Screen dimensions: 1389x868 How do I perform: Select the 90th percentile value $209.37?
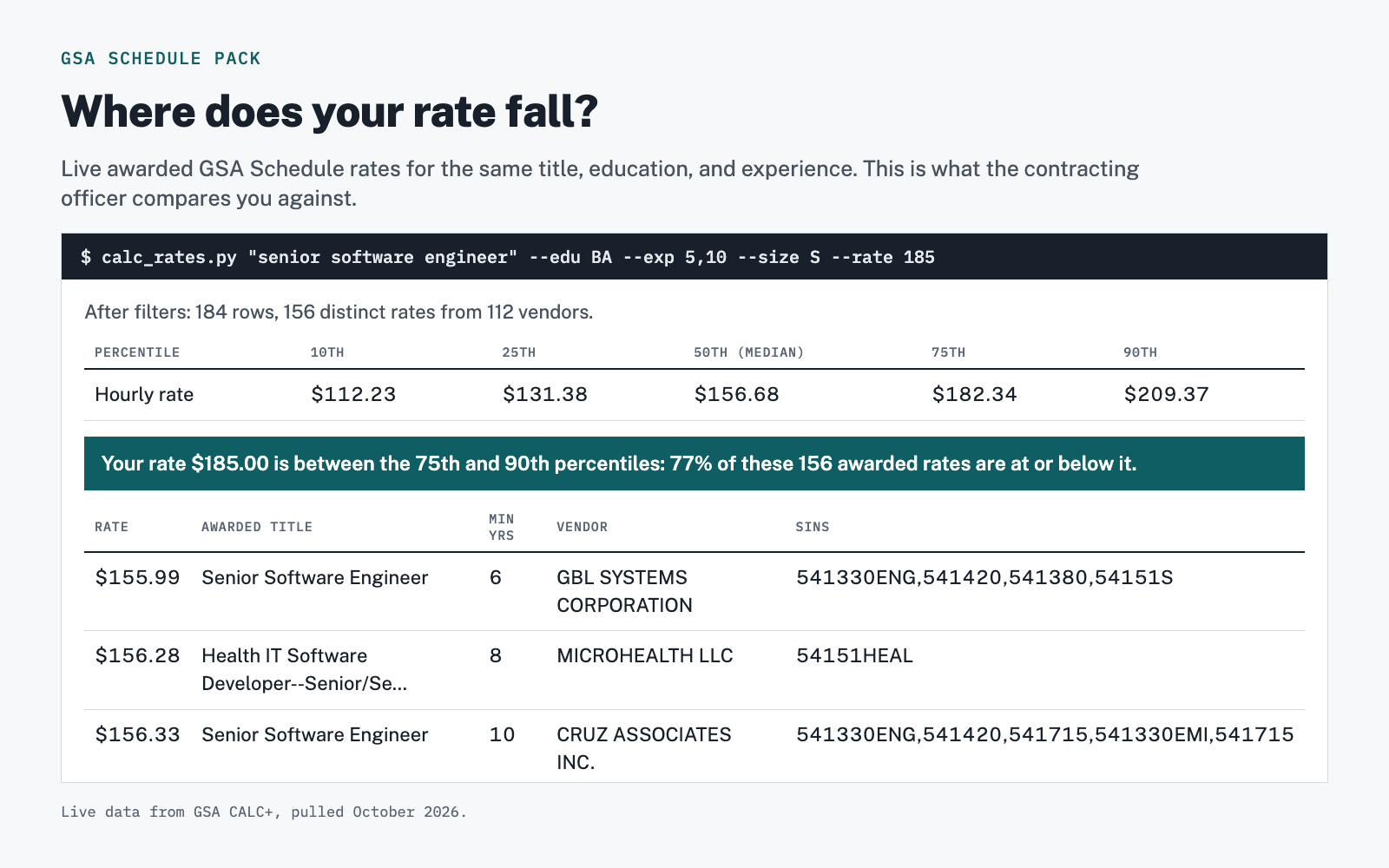(1167, 394)
